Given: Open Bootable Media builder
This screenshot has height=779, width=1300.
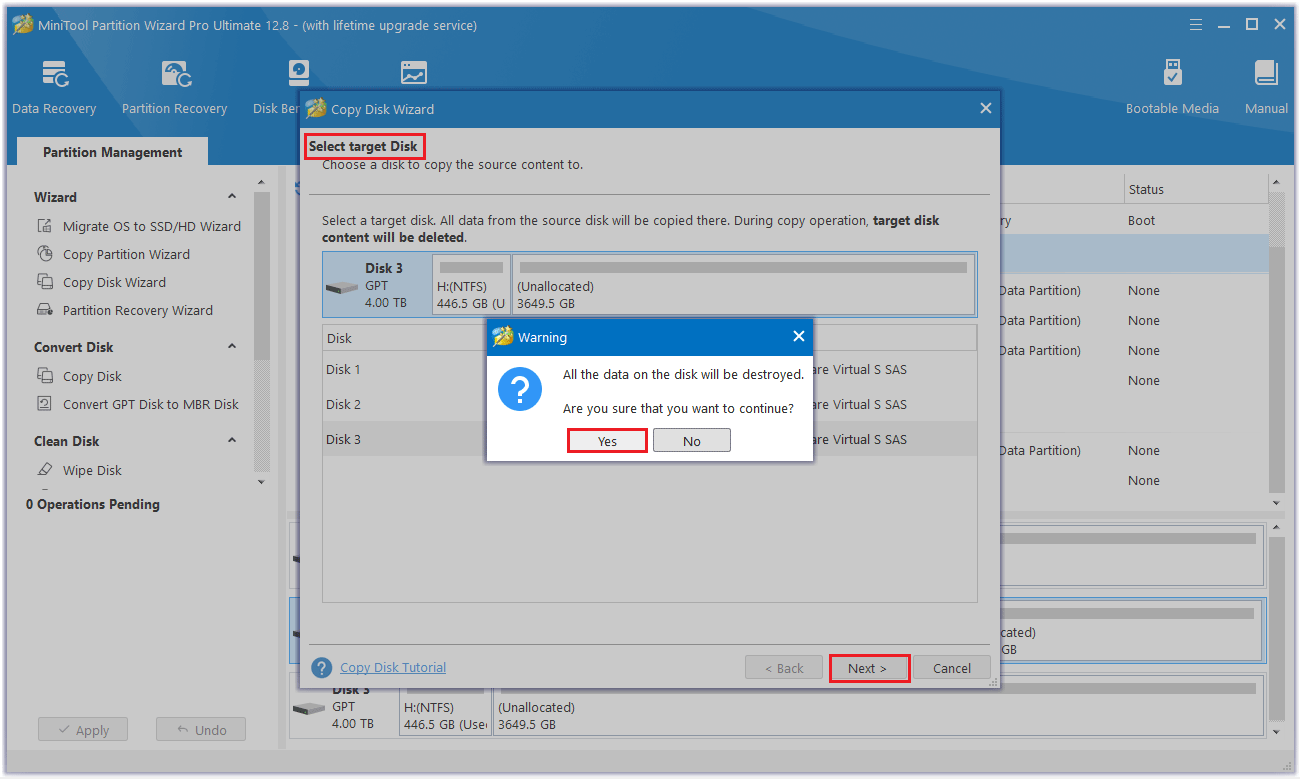Looking at the screenshot, I should [x=1172, y=88].
